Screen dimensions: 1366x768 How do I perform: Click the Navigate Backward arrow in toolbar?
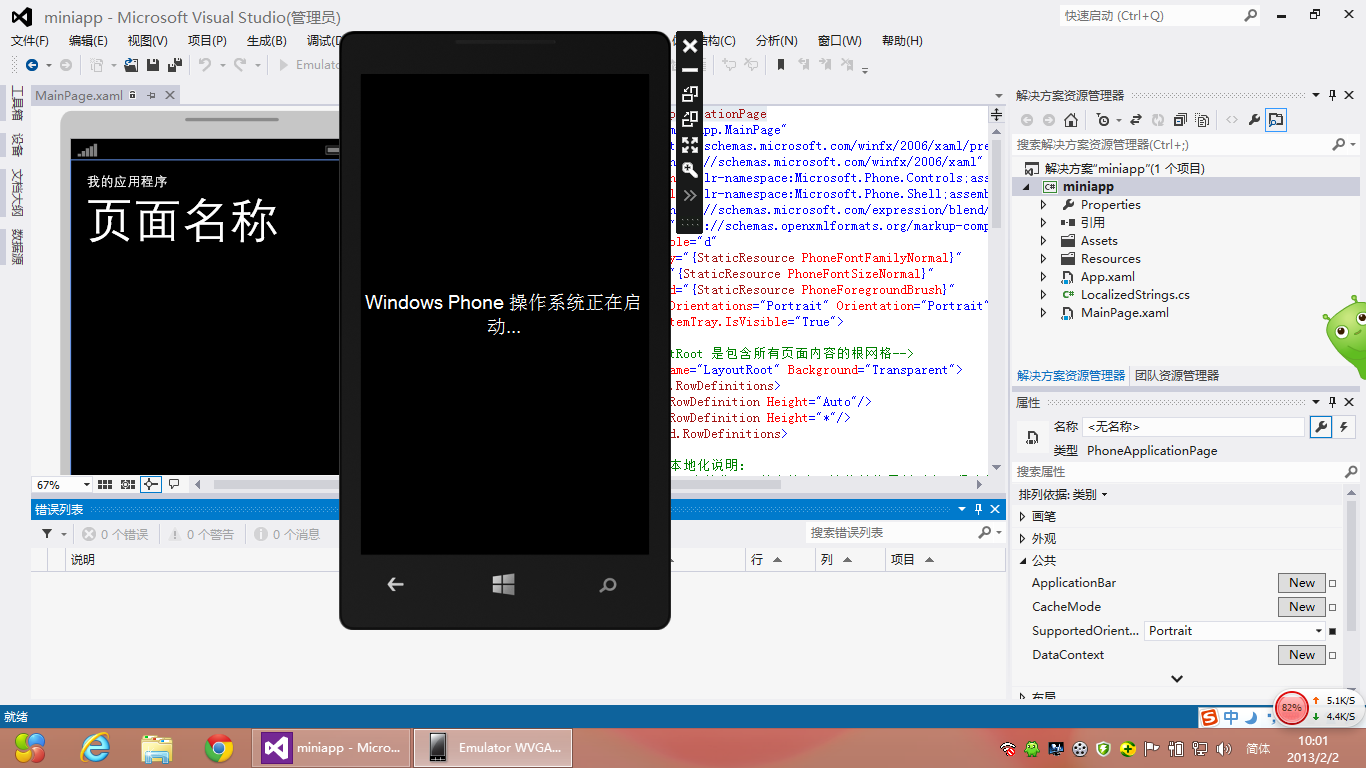tap(32, 65)
